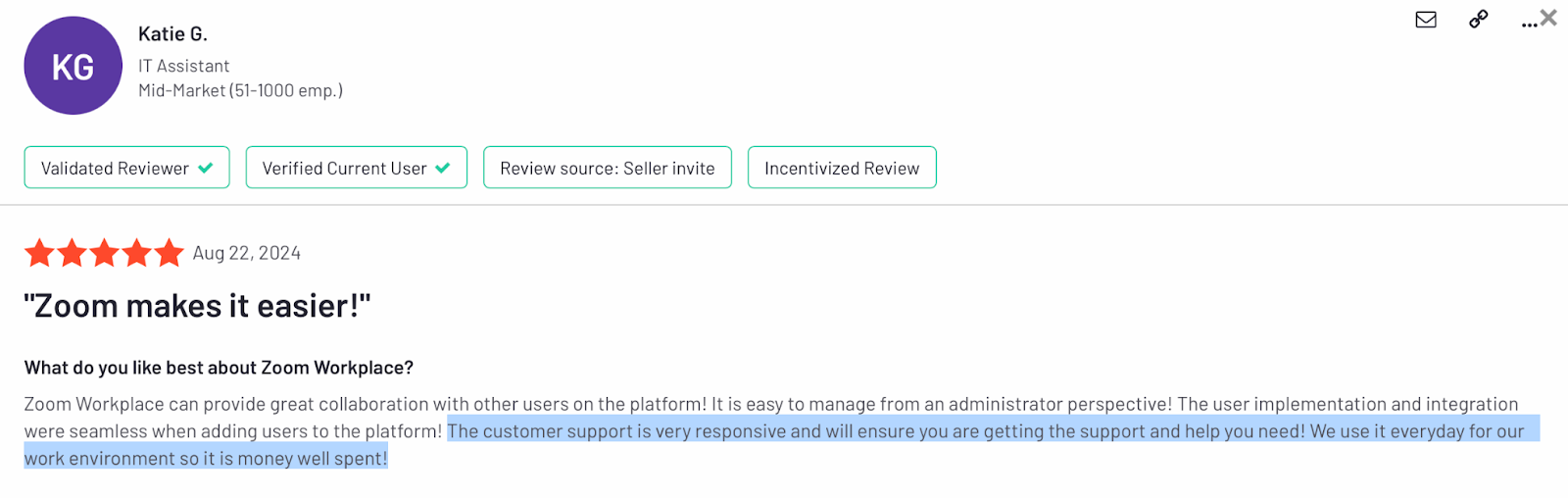Click Review source: Seller invite badge
1568x498 pixels.
[x=608, y=168]
